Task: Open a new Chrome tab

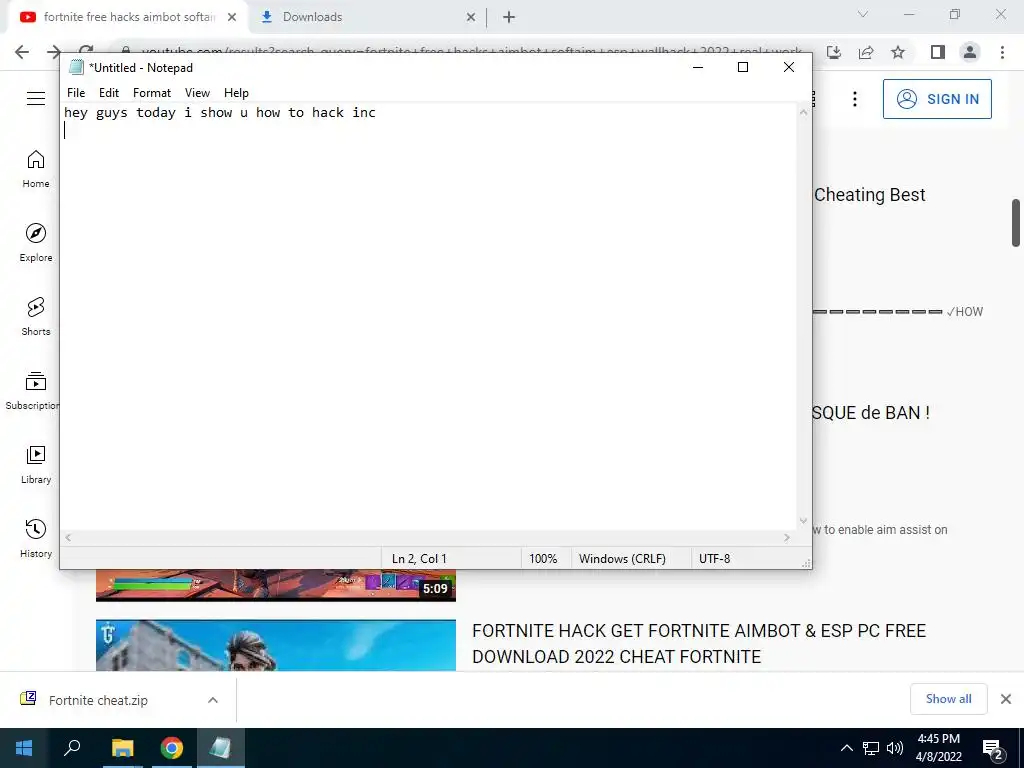Action: 509,17
